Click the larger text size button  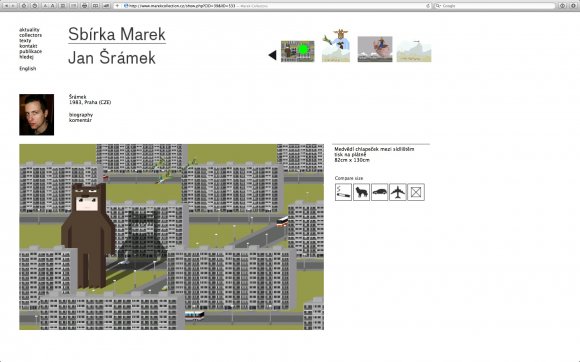pyautogui.click(x=53, y=6)
